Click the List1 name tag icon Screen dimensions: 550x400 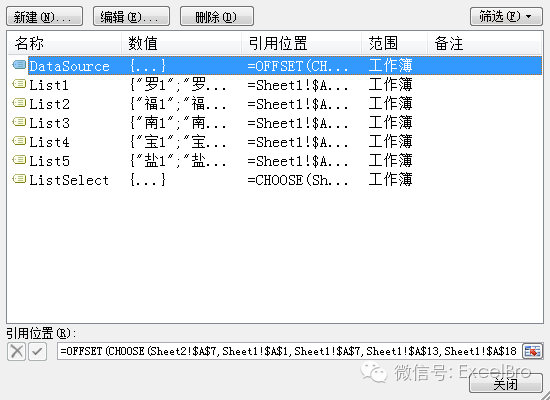point(19,84)
